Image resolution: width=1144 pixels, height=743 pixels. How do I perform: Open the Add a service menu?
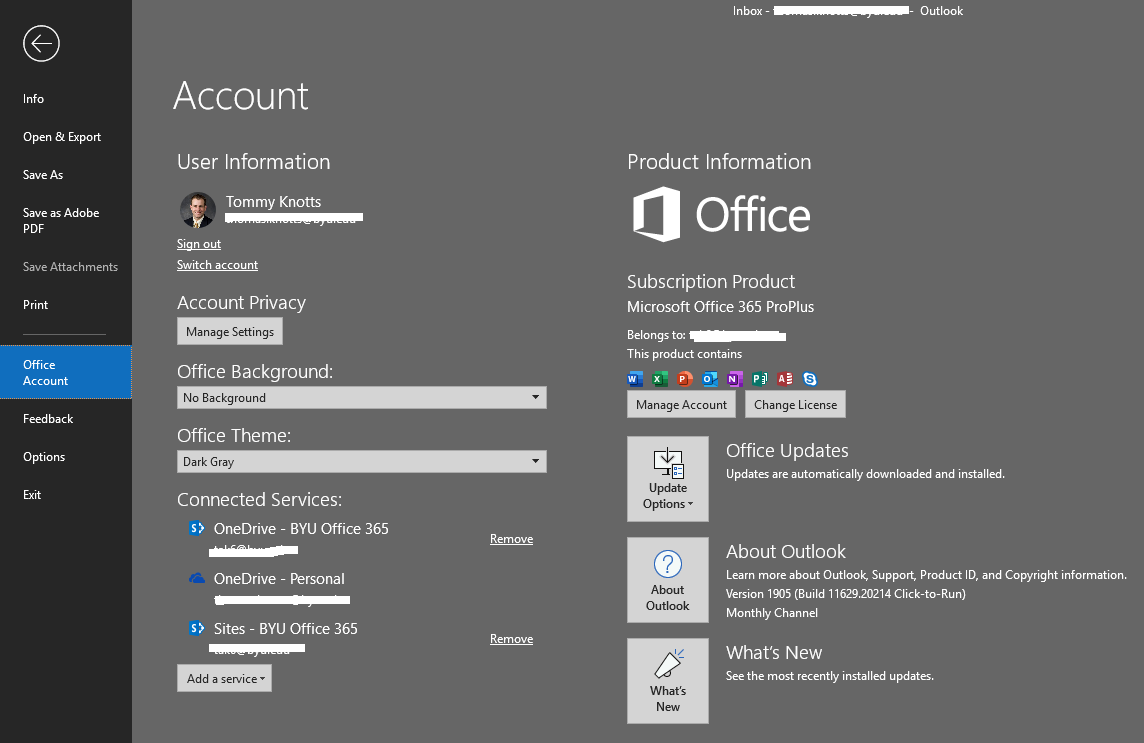click(224, 678)
